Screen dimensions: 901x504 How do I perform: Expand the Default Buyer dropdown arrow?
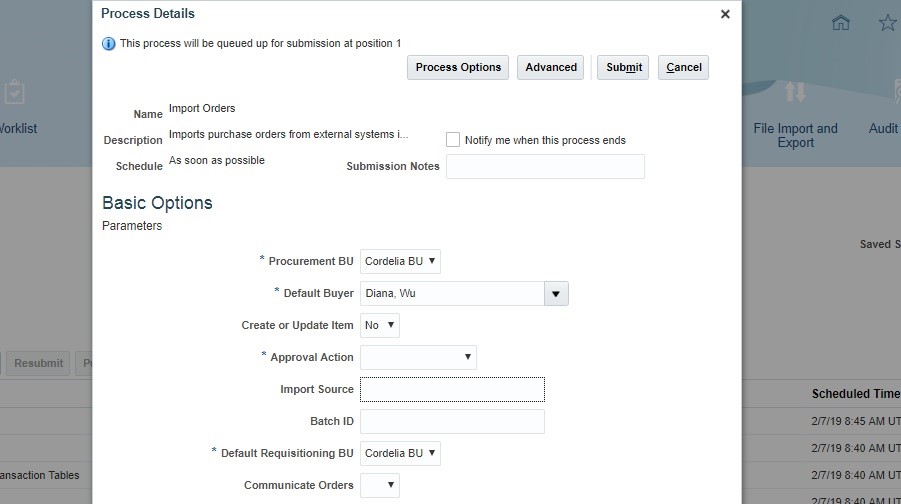point(556,294)
